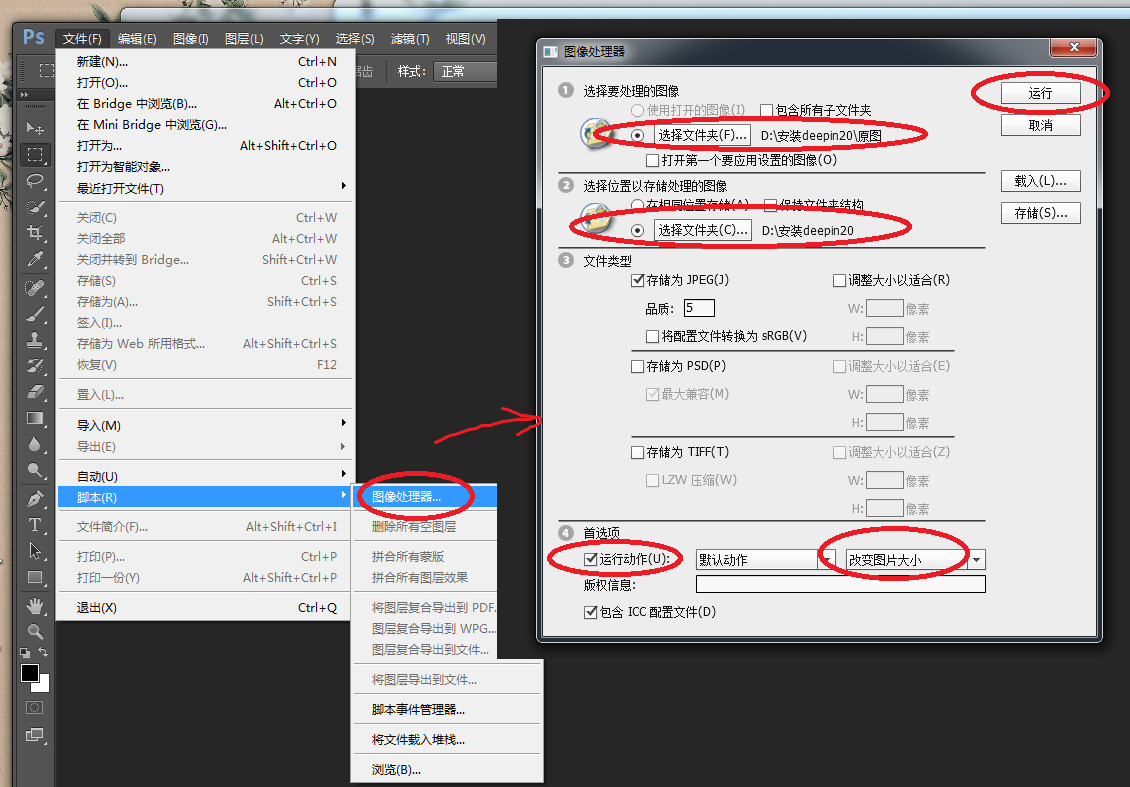Select the Eyedropper tool

click(35, 259)
